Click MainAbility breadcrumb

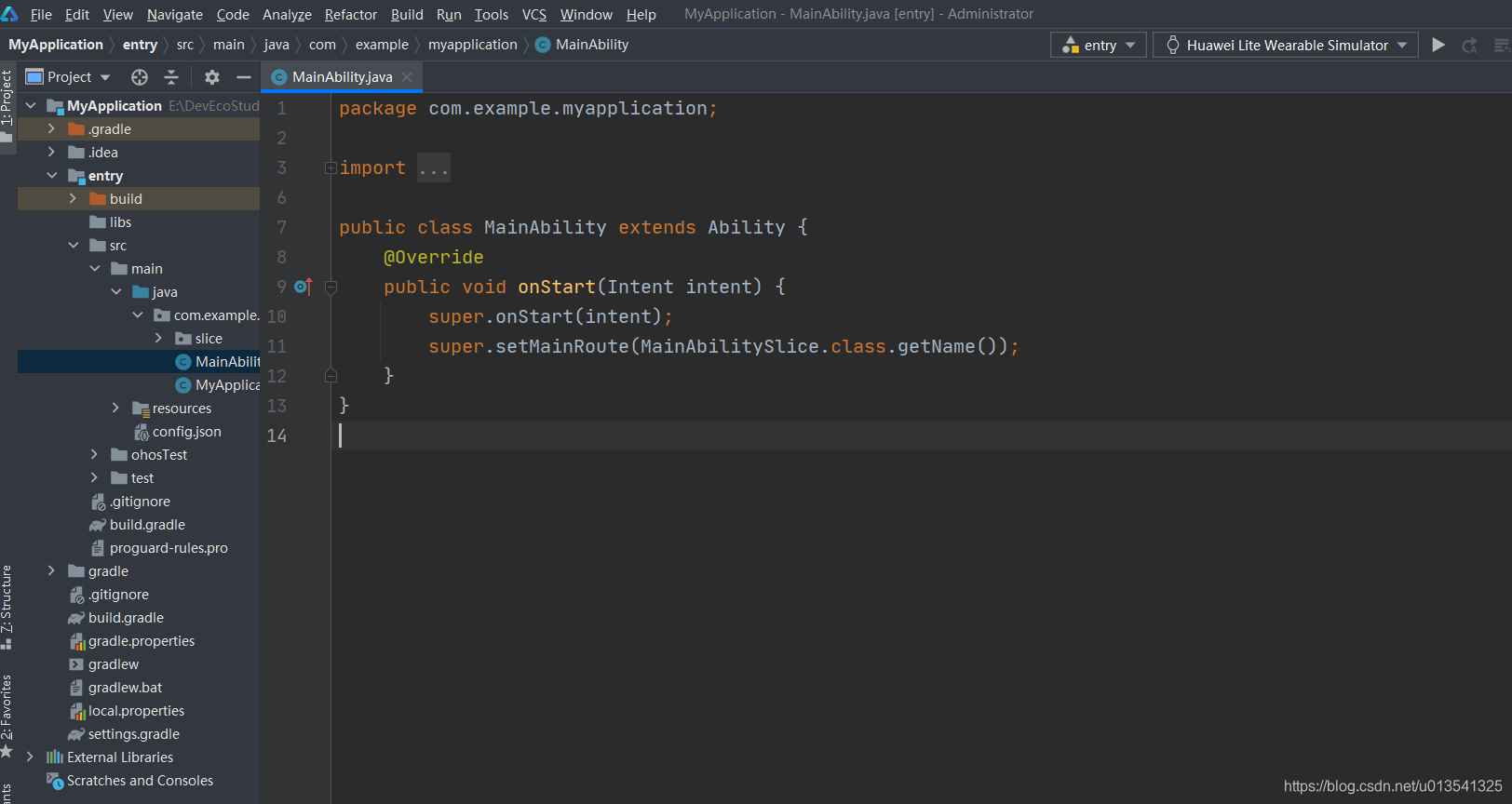click(x=582, y=45)
